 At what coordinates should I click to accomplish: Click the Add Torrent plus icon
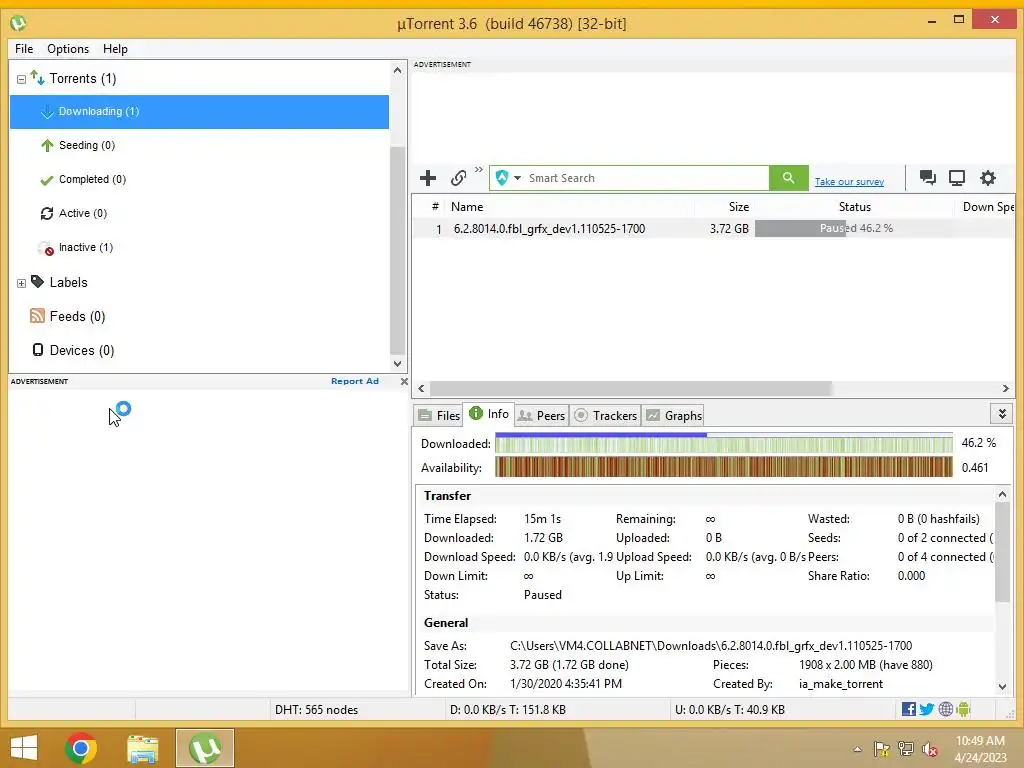[x=428, y=178]
